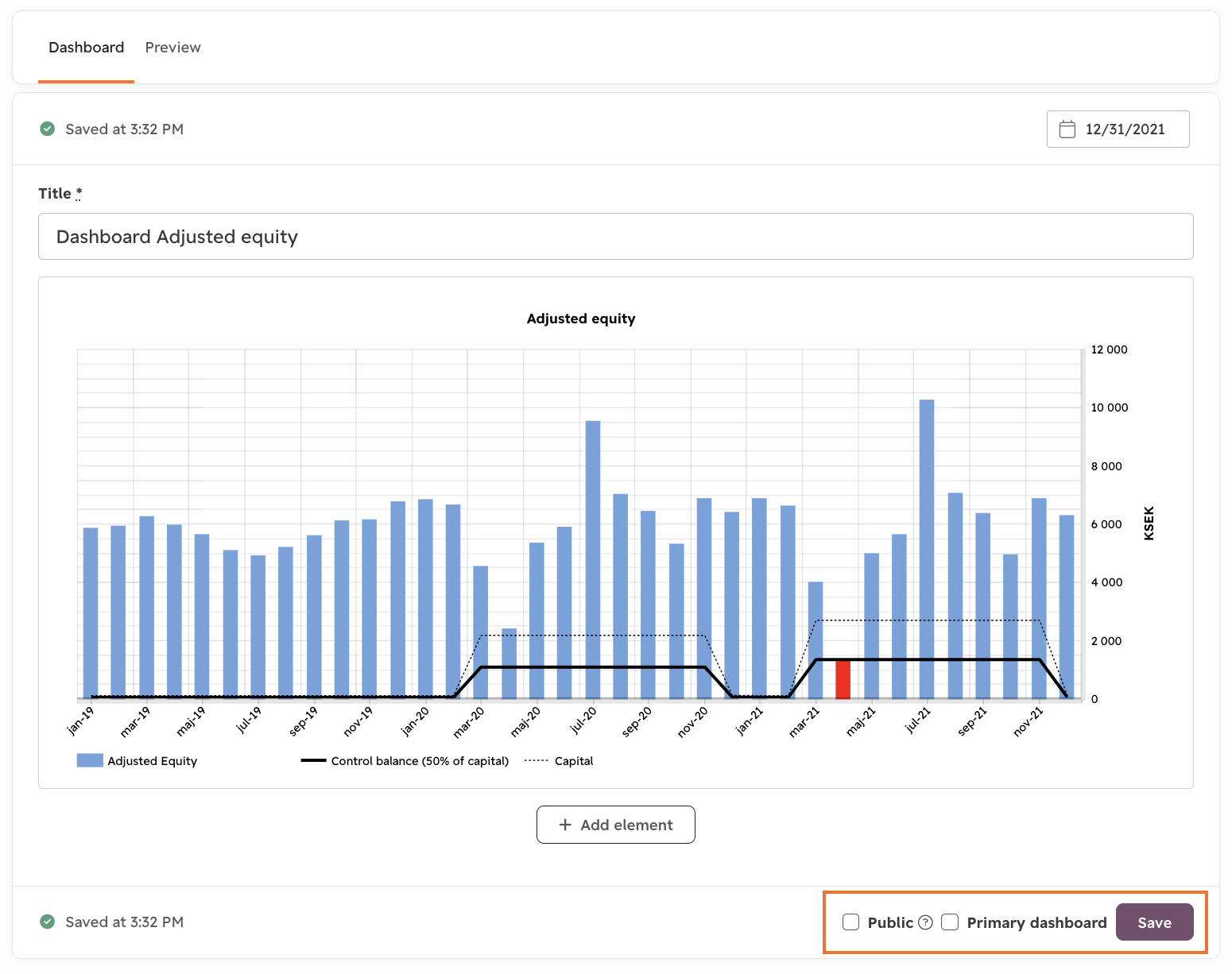Click the green saved checkmark at top
The height and width of the screenshot is (974, 1232).
(48, 129)
